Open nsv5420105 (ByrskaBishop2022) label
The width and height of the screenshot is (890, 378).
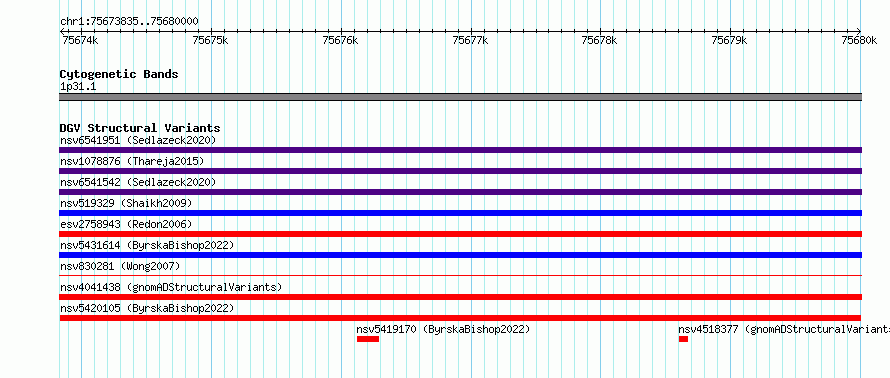tap(147, 308)
